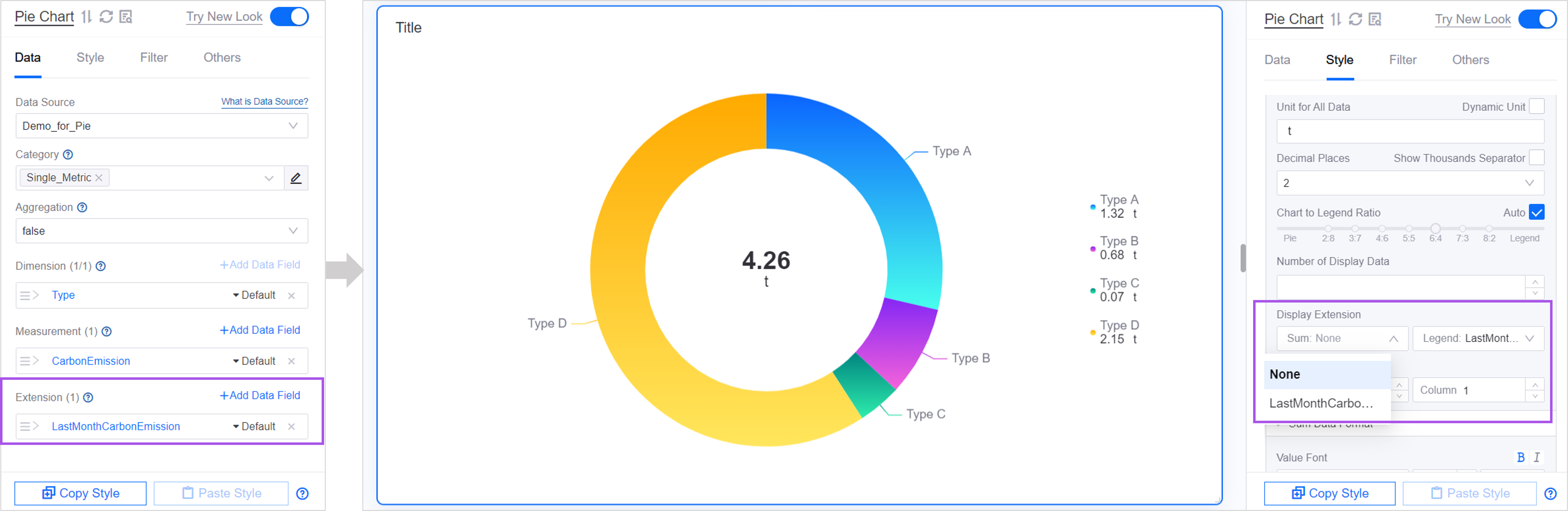
Task: Enable the Dynamic Unit checkbox
Action: (x=1536, y=106)
